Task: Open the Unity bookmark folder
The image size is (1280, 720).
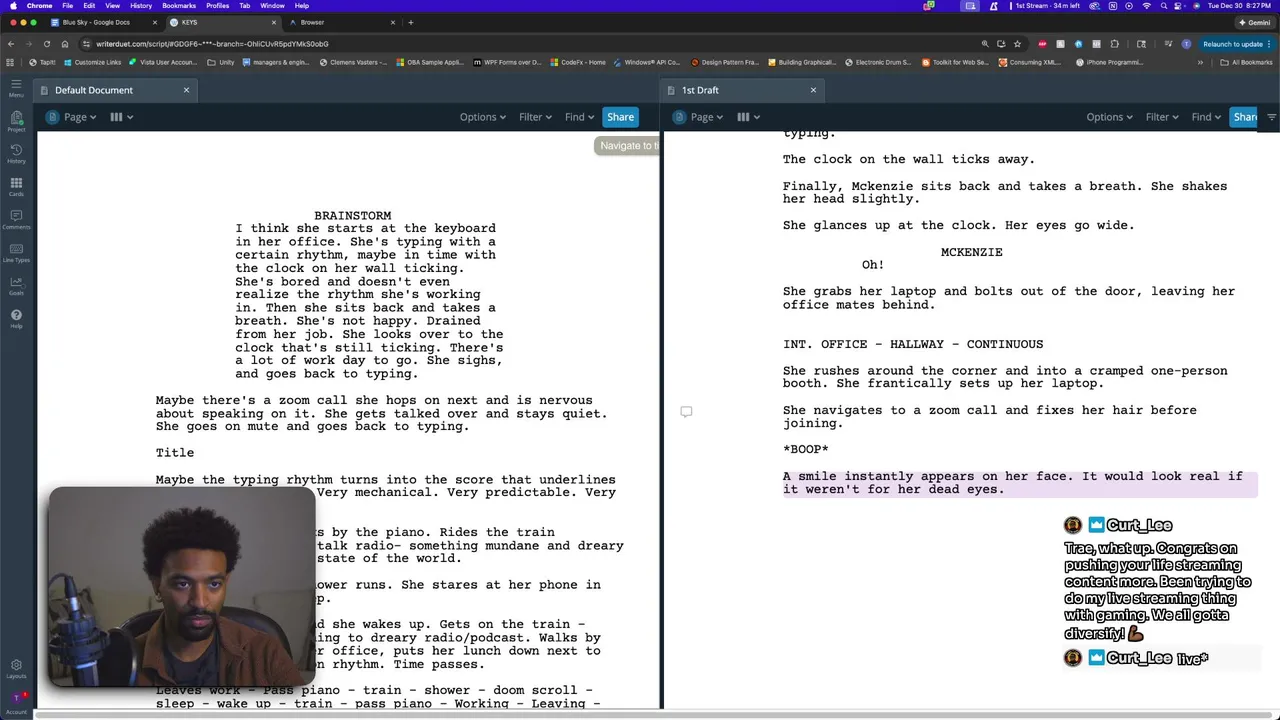Action: coord(221,62)
